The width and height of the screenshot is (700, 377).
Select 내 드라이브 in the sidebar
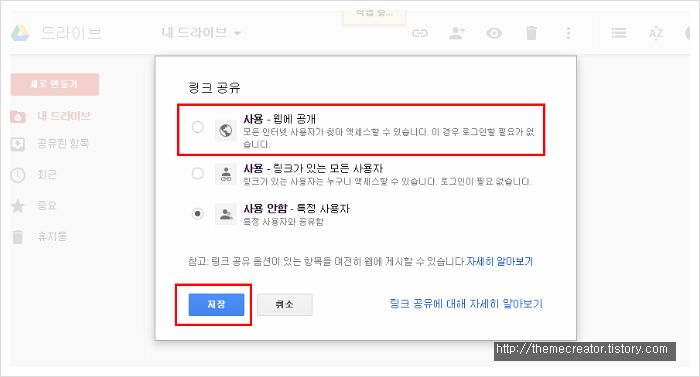pyautogui.click(x=64, y=116)
